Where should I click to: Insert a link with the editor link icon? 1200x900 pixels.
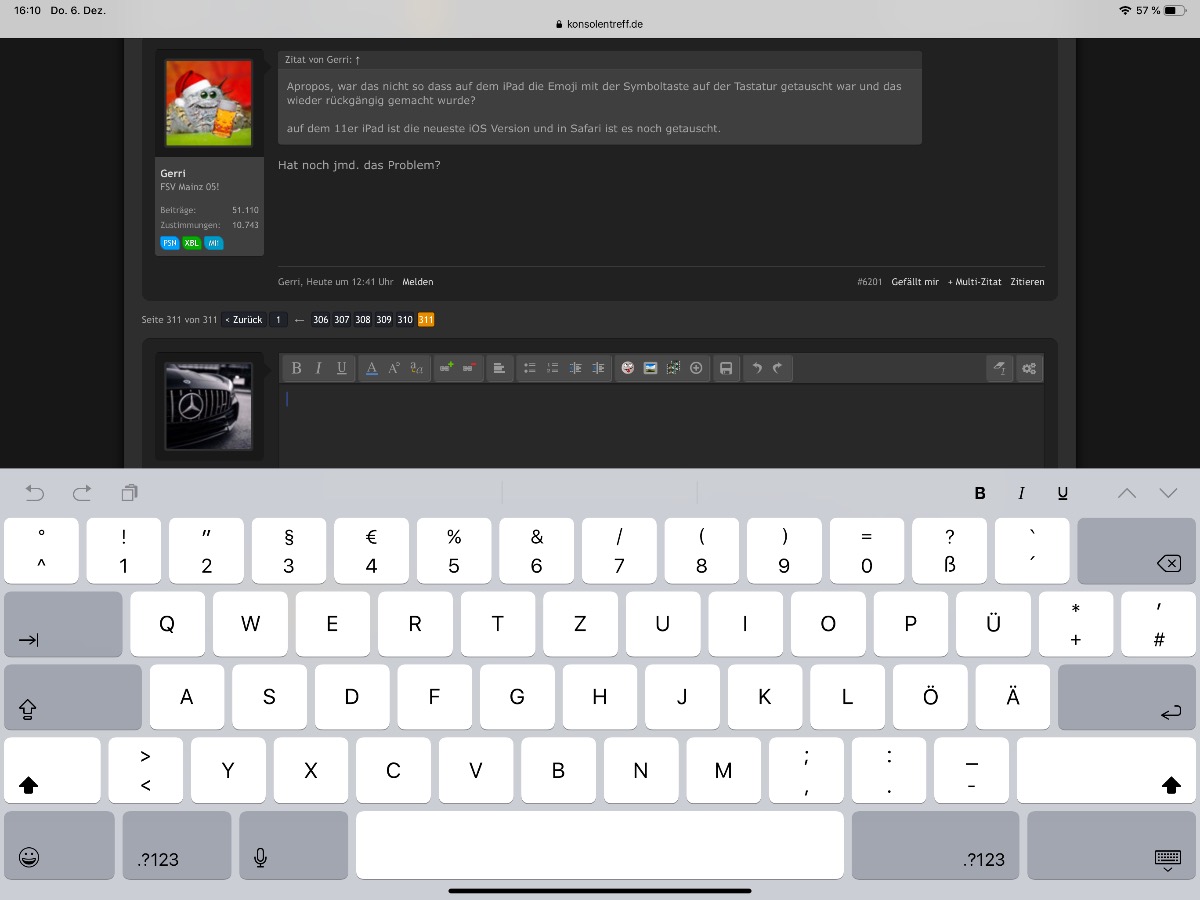(446, 368)
